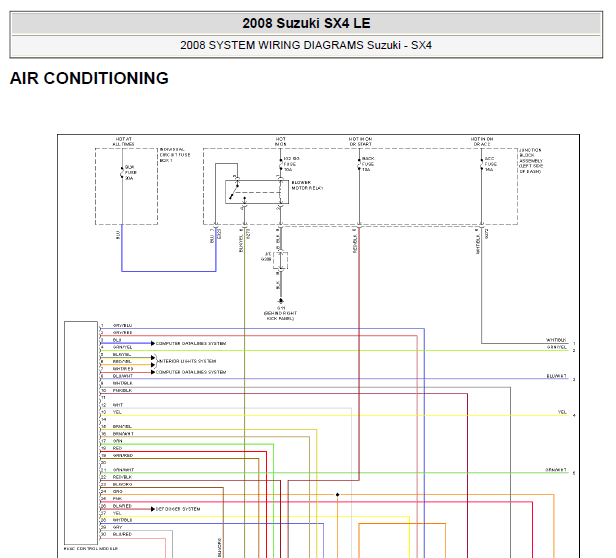
Task: Click the 30A fuse label in fuse box 1
Action: click(130, 173)
